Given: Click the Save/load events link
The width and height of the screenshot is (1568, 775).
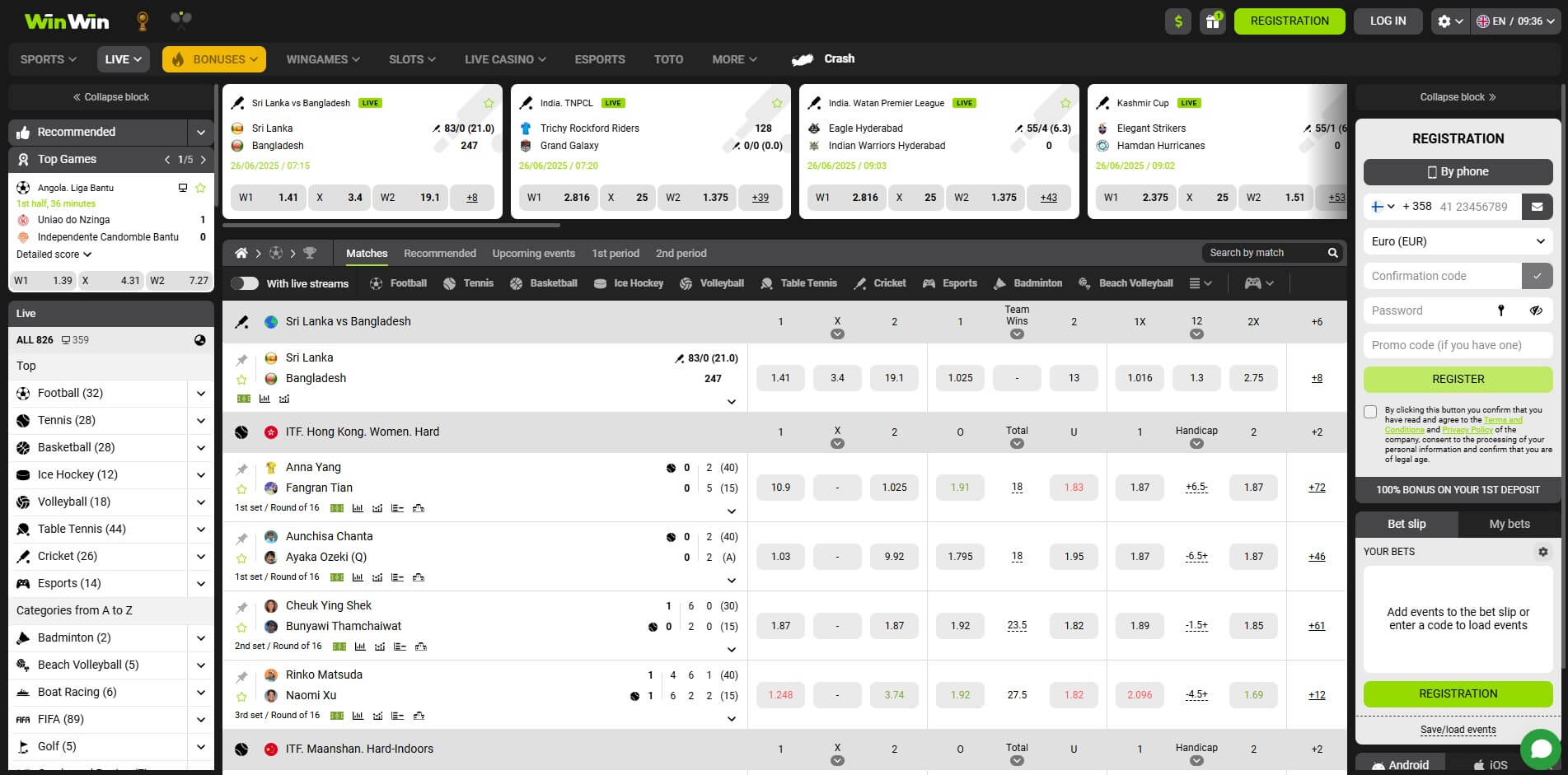Looking at the screenshot, I should [1458, 730].
